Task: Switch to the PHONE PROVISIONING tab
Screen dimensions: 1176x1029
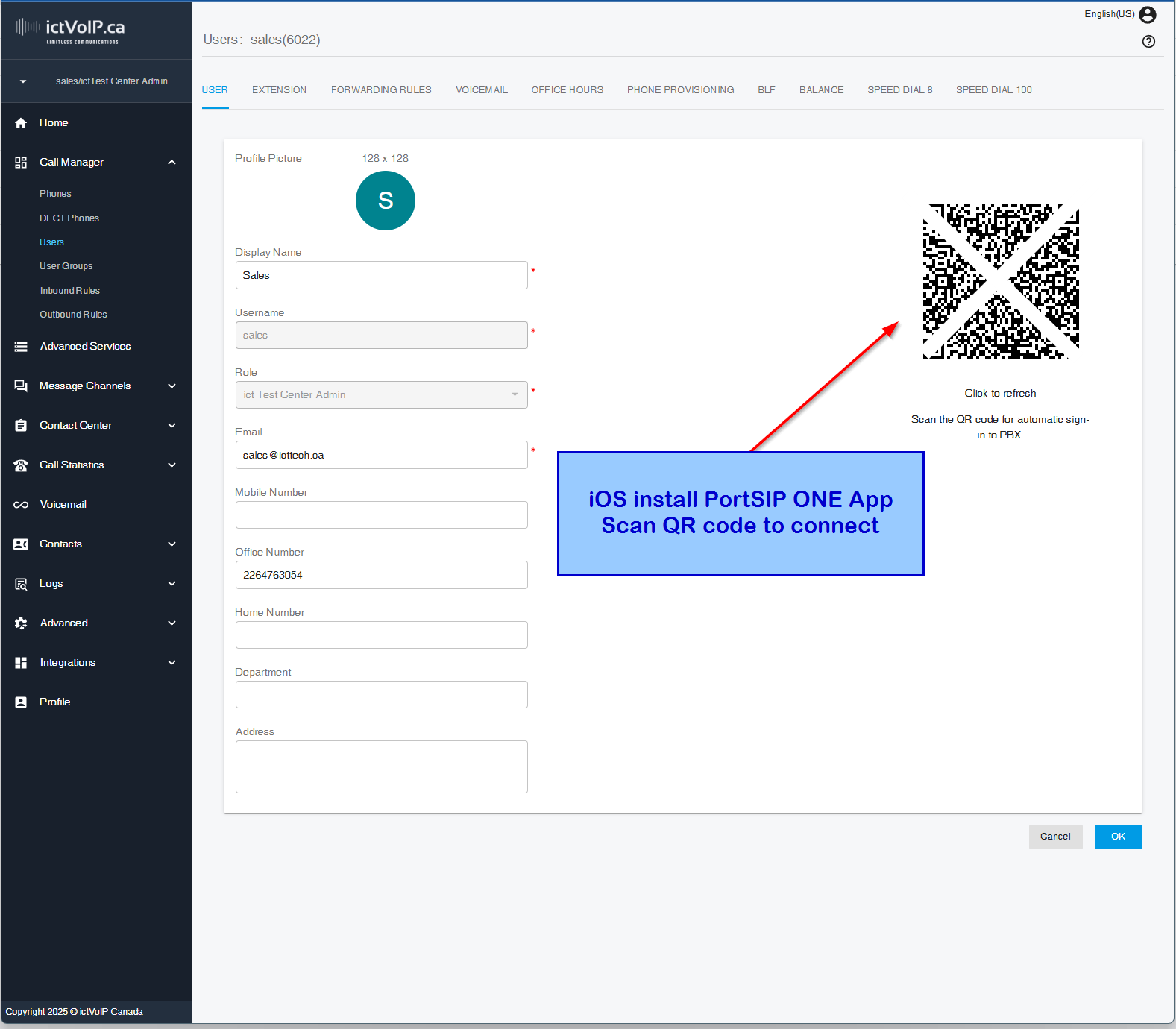Action: 680,90
